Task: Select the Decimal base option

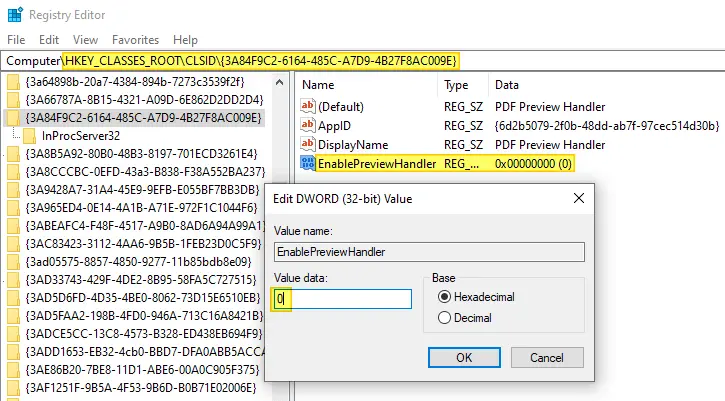Action: (x=465, y=318)
